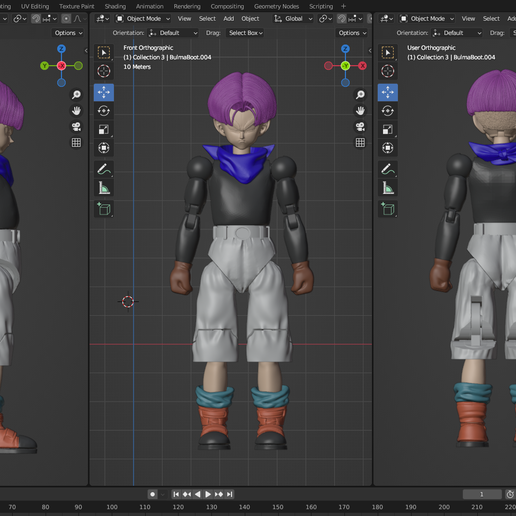Select the Cursor tool in Front Orthographic viewport

tap(104, 71)
